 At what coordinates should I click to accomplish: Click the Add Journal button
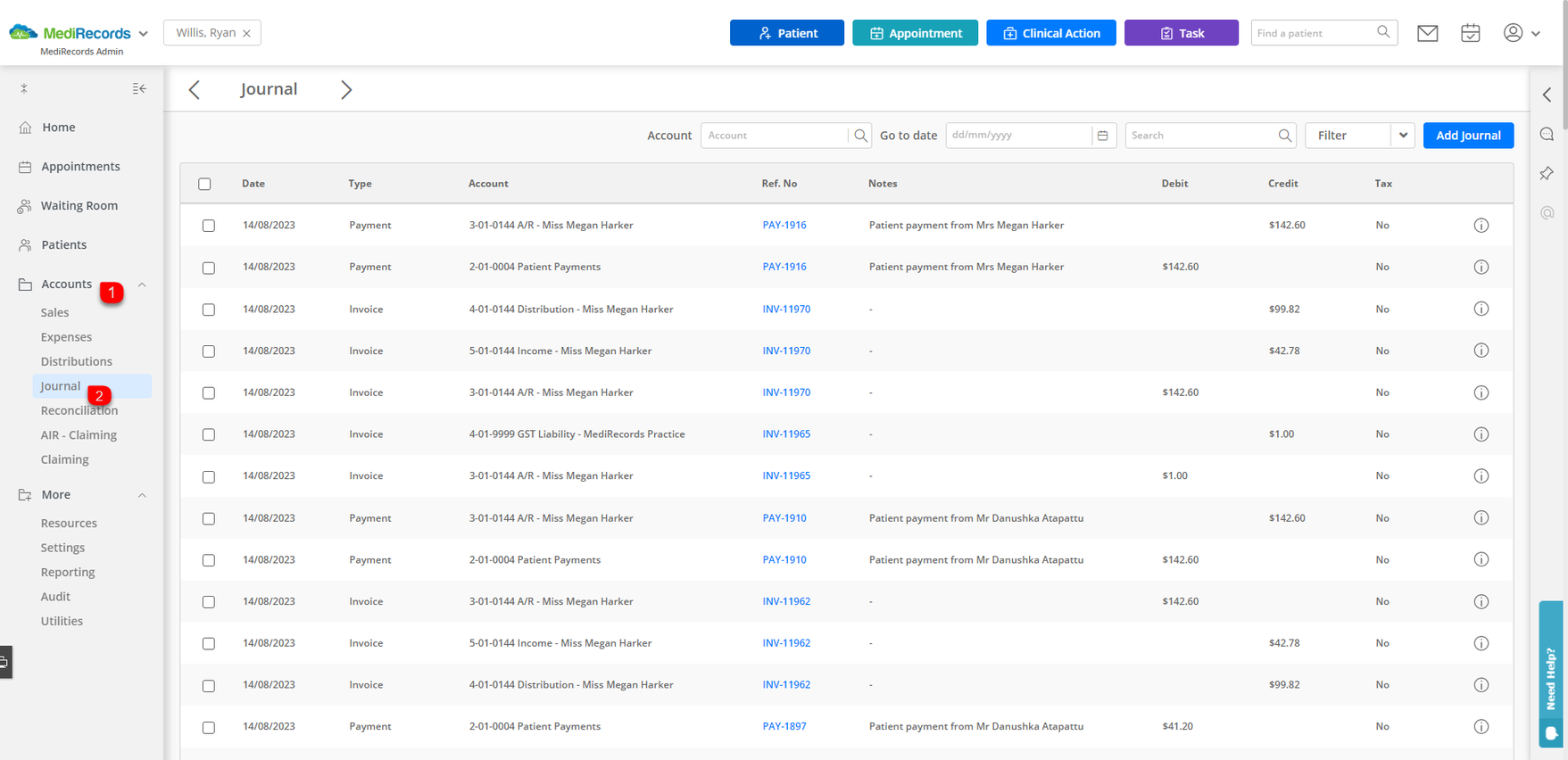click(1468, 136)
